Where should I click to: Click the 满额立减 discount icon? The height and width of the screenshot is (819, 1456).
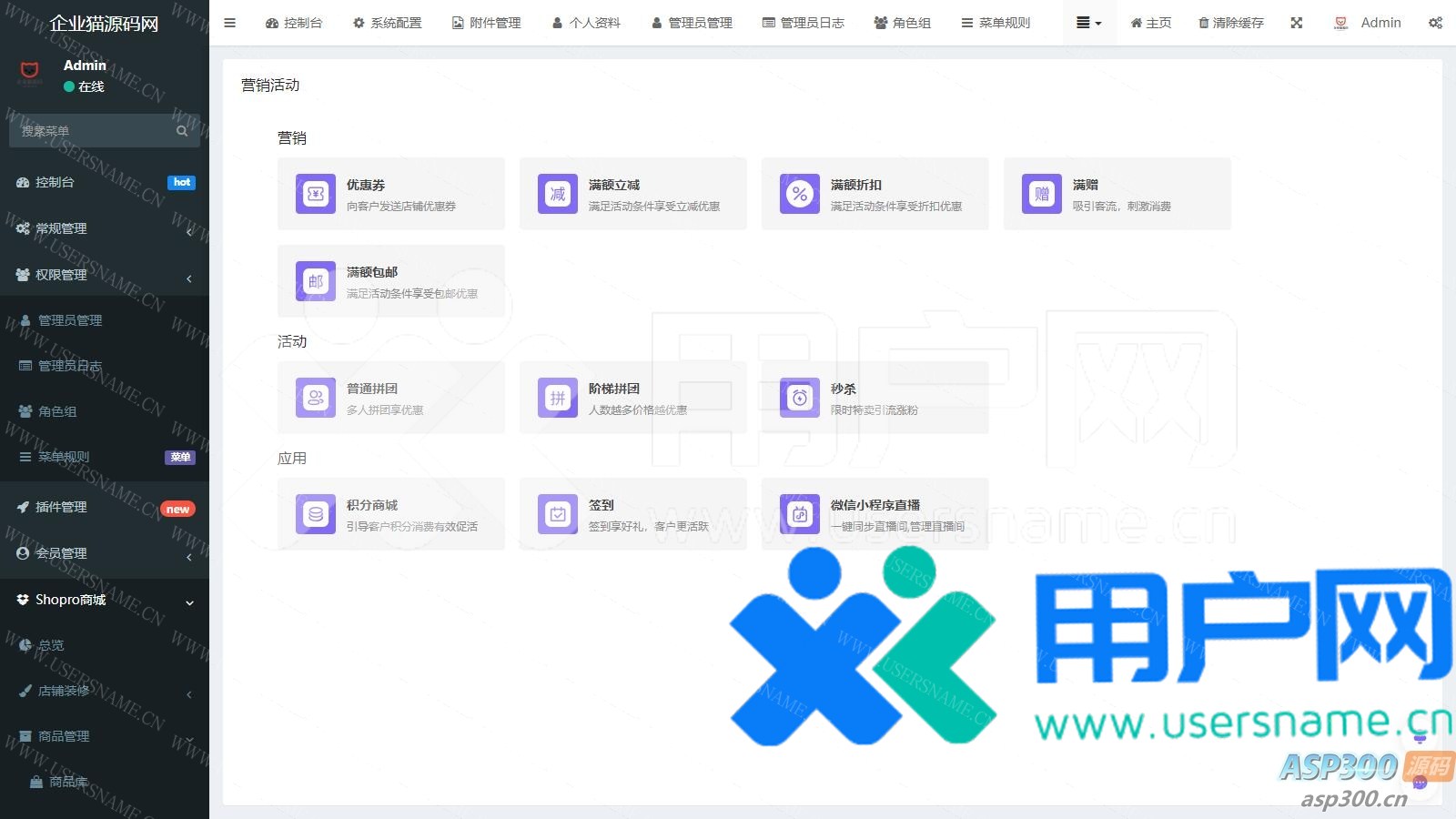click(x=558, y=194)
